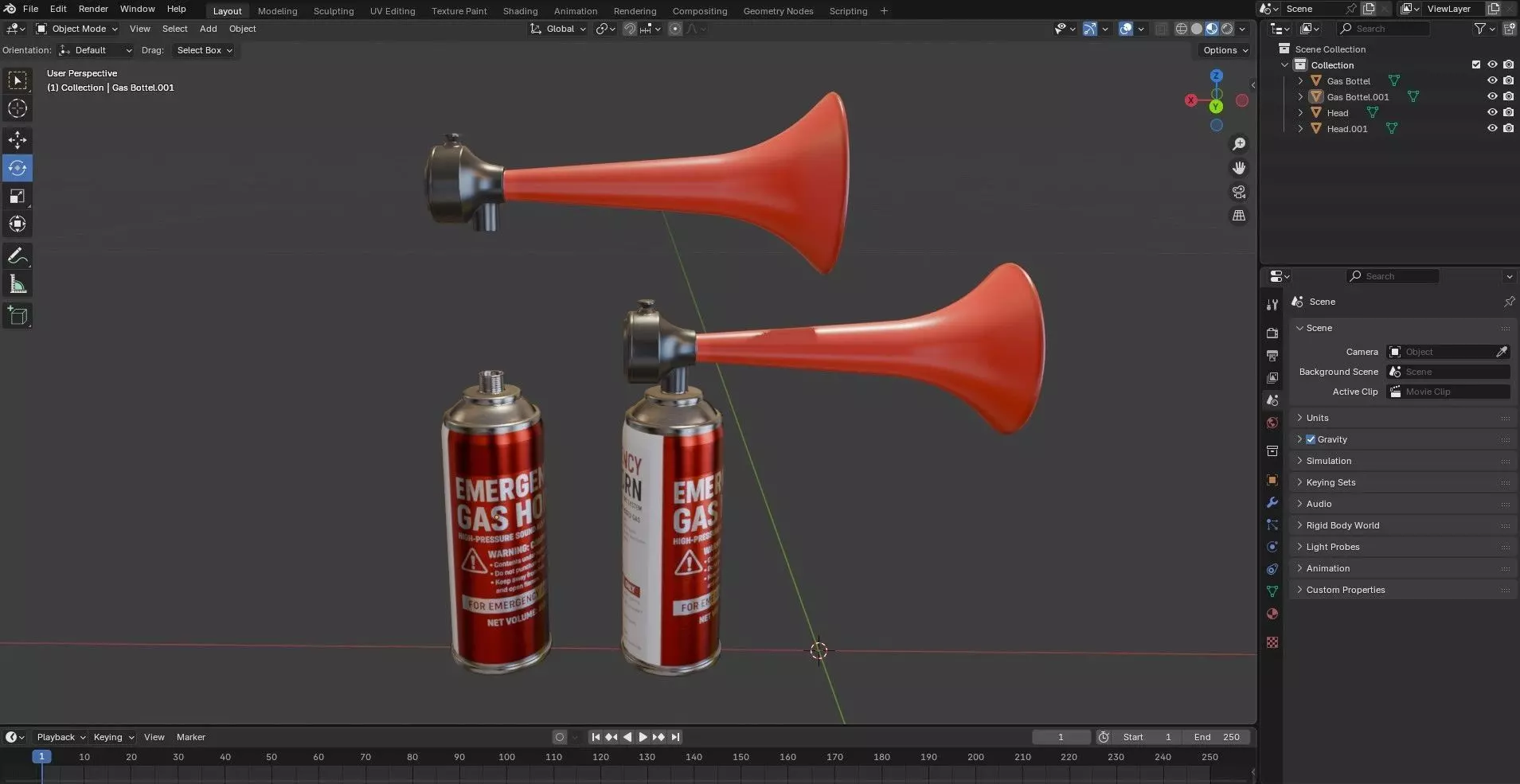Image resolution: width=1520 pixels, height=784 pixels.
Task: Switch to rendered viewport shading
Action: pyautogui.click(x=1227, y=29)
